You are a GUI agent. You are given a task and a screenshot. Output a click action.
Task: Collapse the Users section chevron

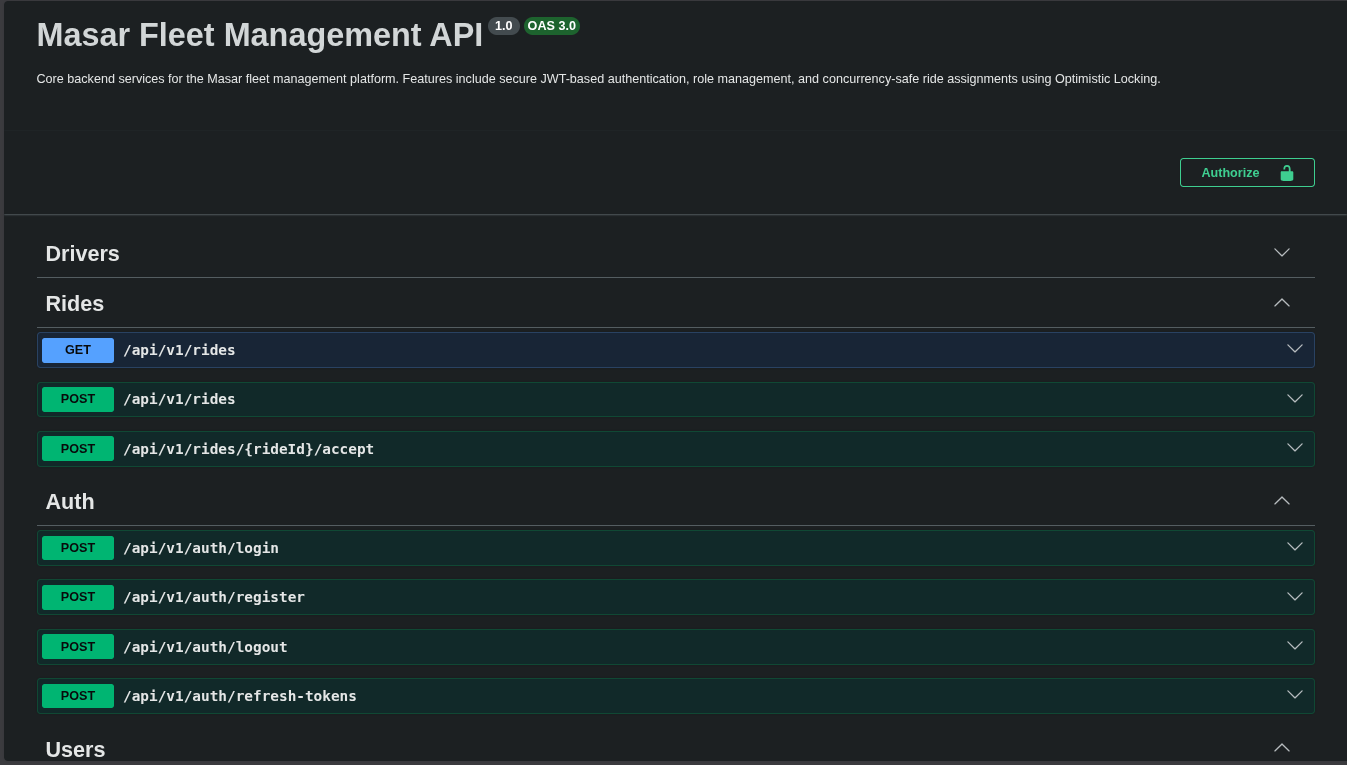(1282, 748)
